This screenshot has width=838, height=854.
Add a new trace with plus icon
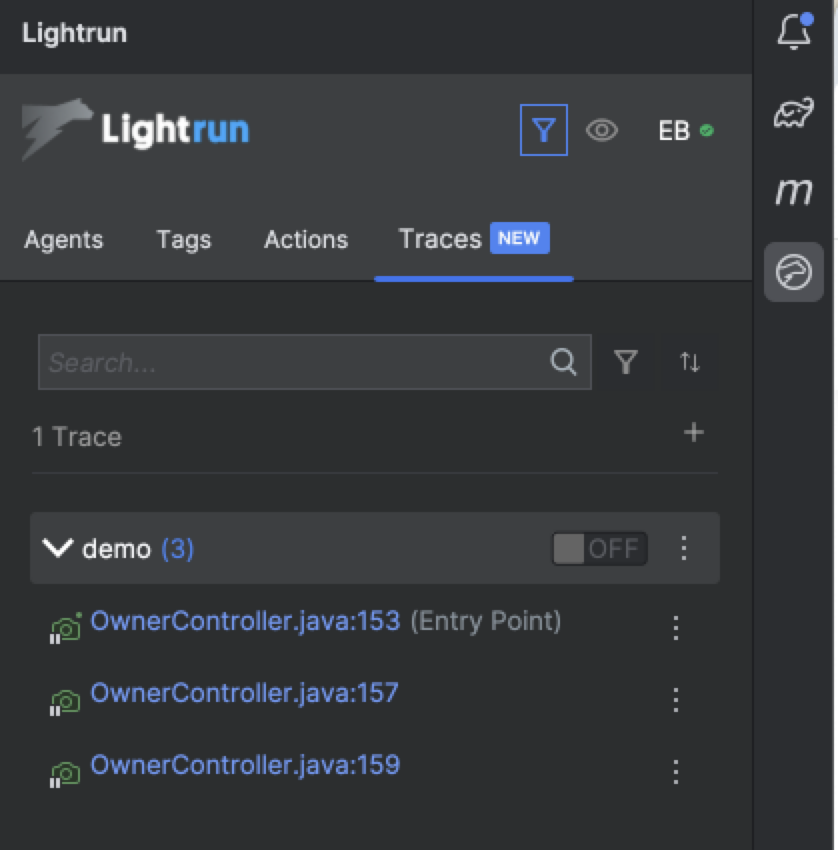tap(693, 433)
